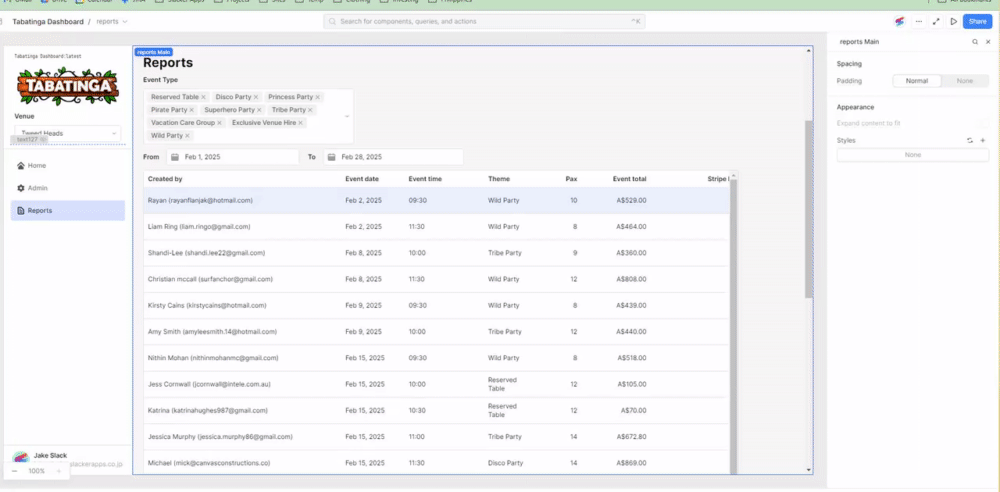The image size is (1000, 492).
Task: Click the A$808.00 event total cell
Action: tap(631, 280)
